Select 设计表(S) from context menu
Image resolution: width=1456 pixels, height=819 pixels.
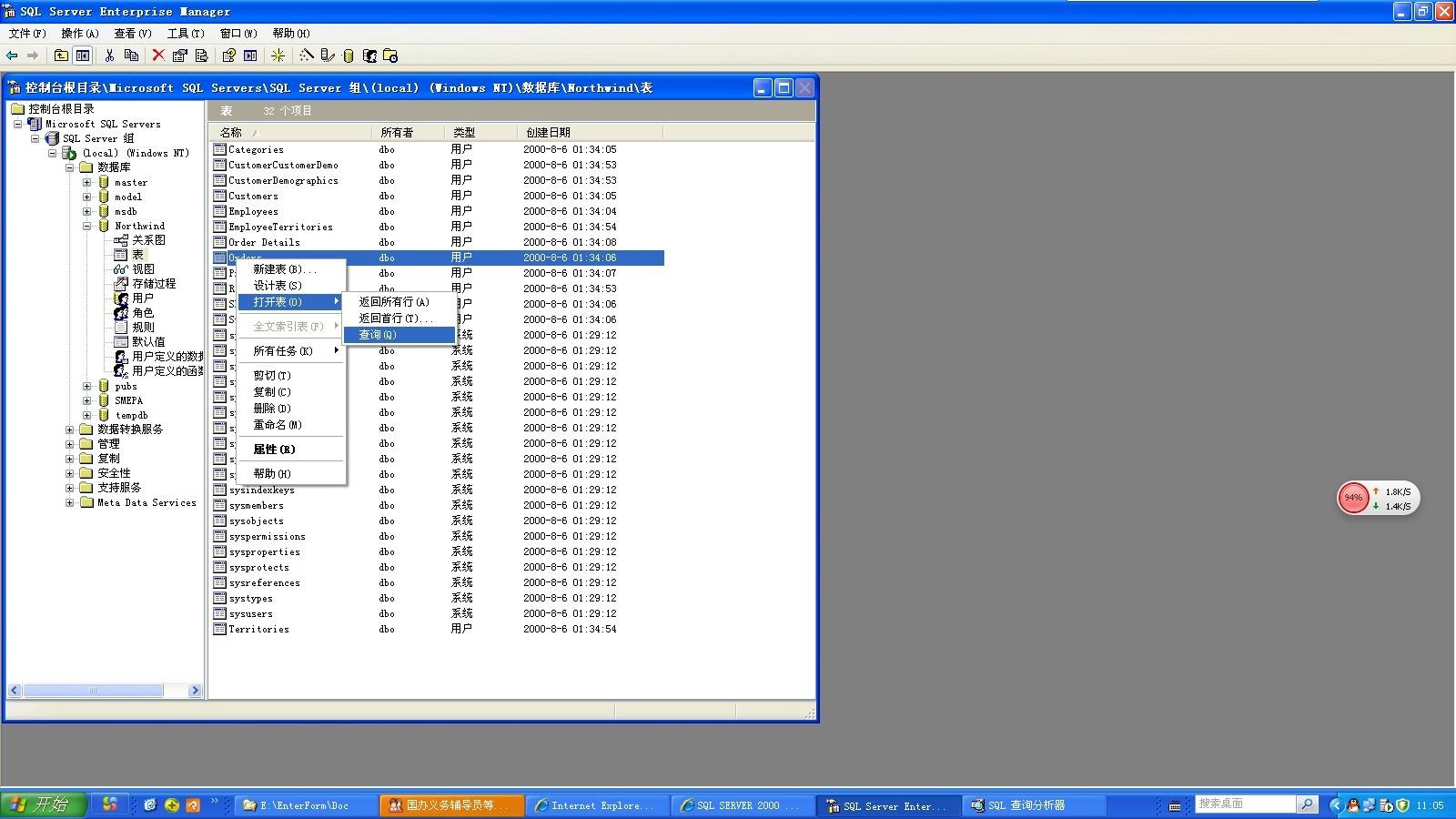coord(291,286)
